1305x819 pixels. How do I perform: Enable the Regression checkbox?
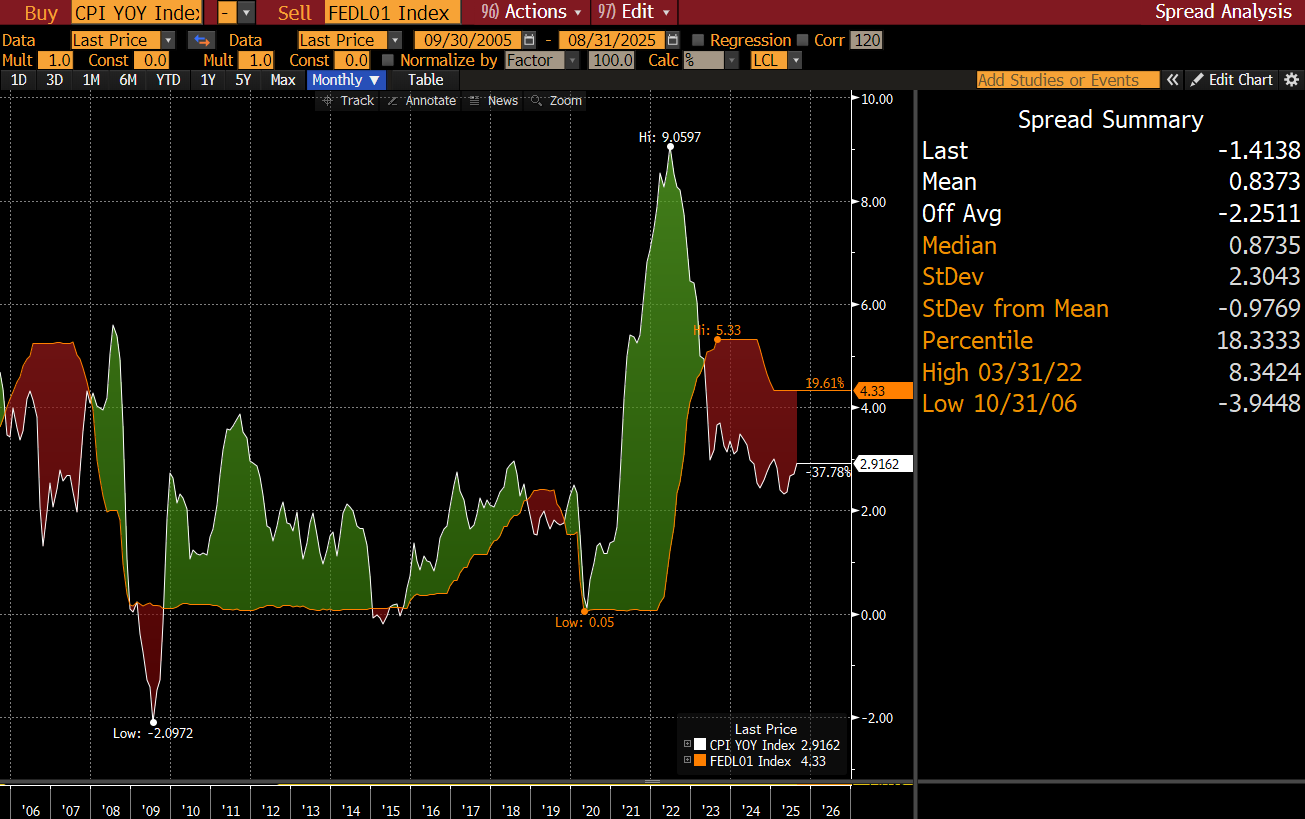tap(699, 40)
